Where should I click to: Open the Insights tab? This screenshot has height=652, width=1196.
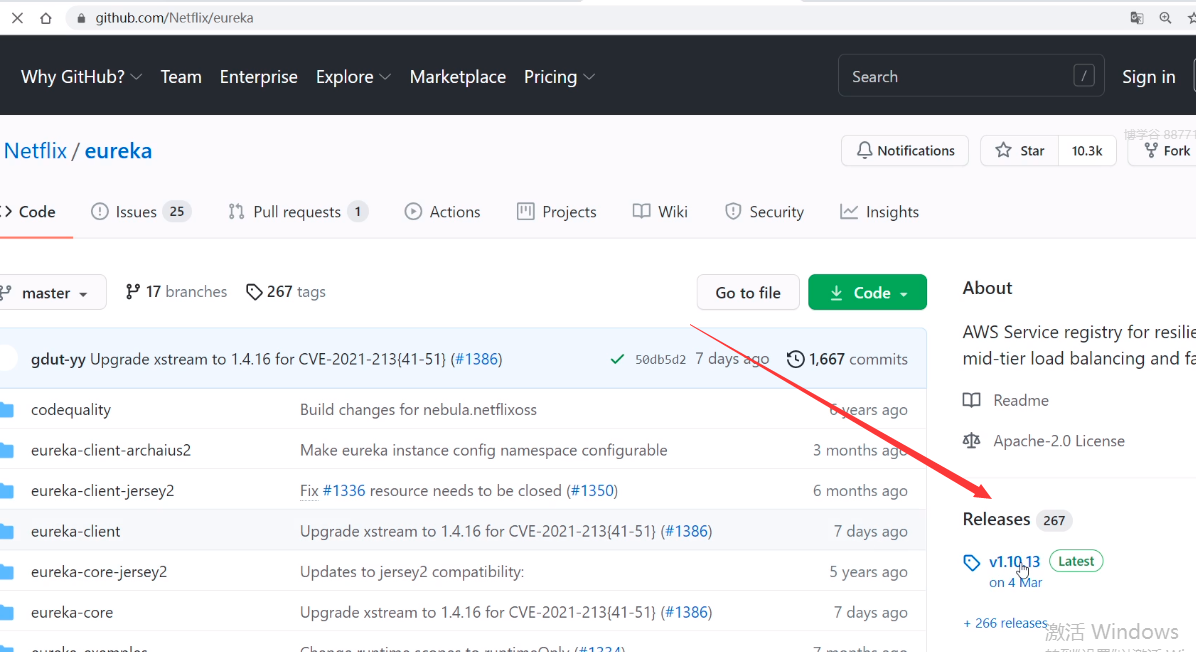(880, 212)
